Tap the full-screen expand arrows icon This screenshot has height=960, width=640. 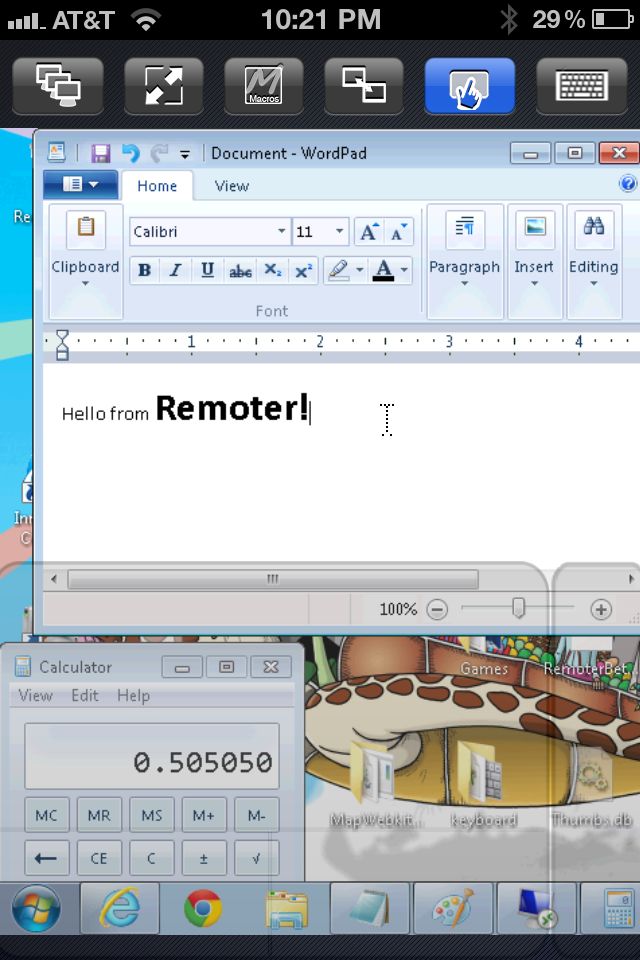point(163,86)
